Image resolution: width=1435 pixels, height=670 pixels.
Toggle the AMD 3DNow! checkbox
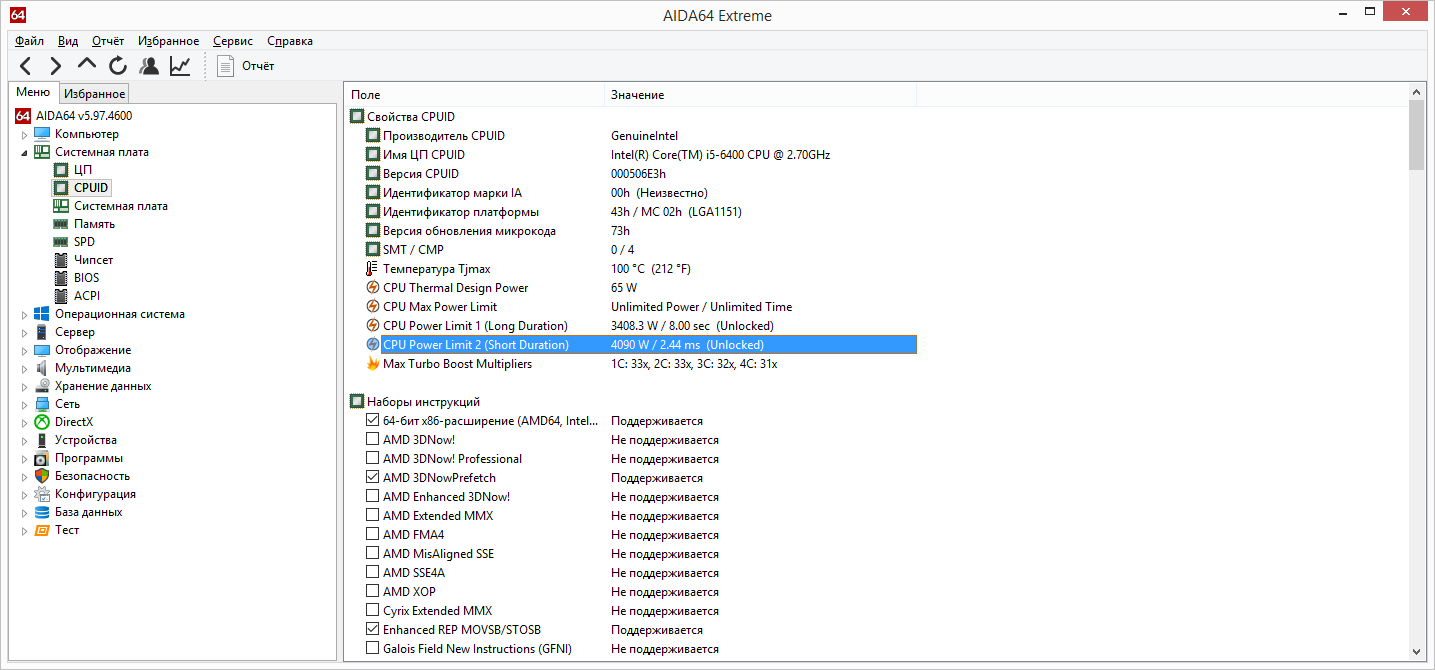tap(373, 440)
